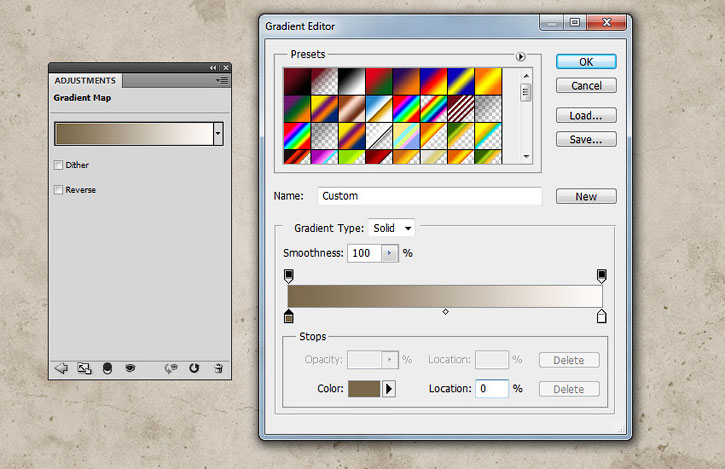Open the Presets flyout menu arrow
725x469 pixels.
pos(520,56)
